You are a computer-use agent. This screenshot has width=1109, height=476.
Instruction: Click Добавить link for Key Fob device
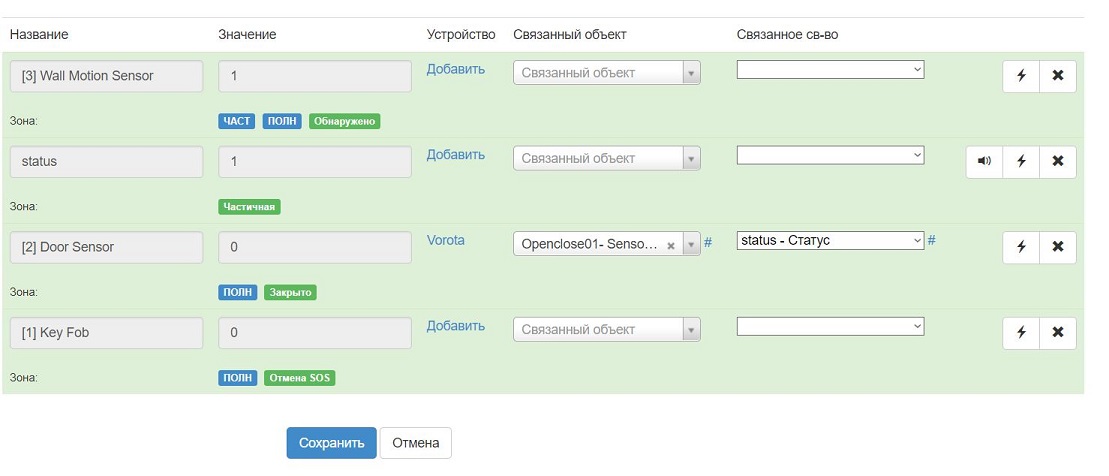click(456, 326)
